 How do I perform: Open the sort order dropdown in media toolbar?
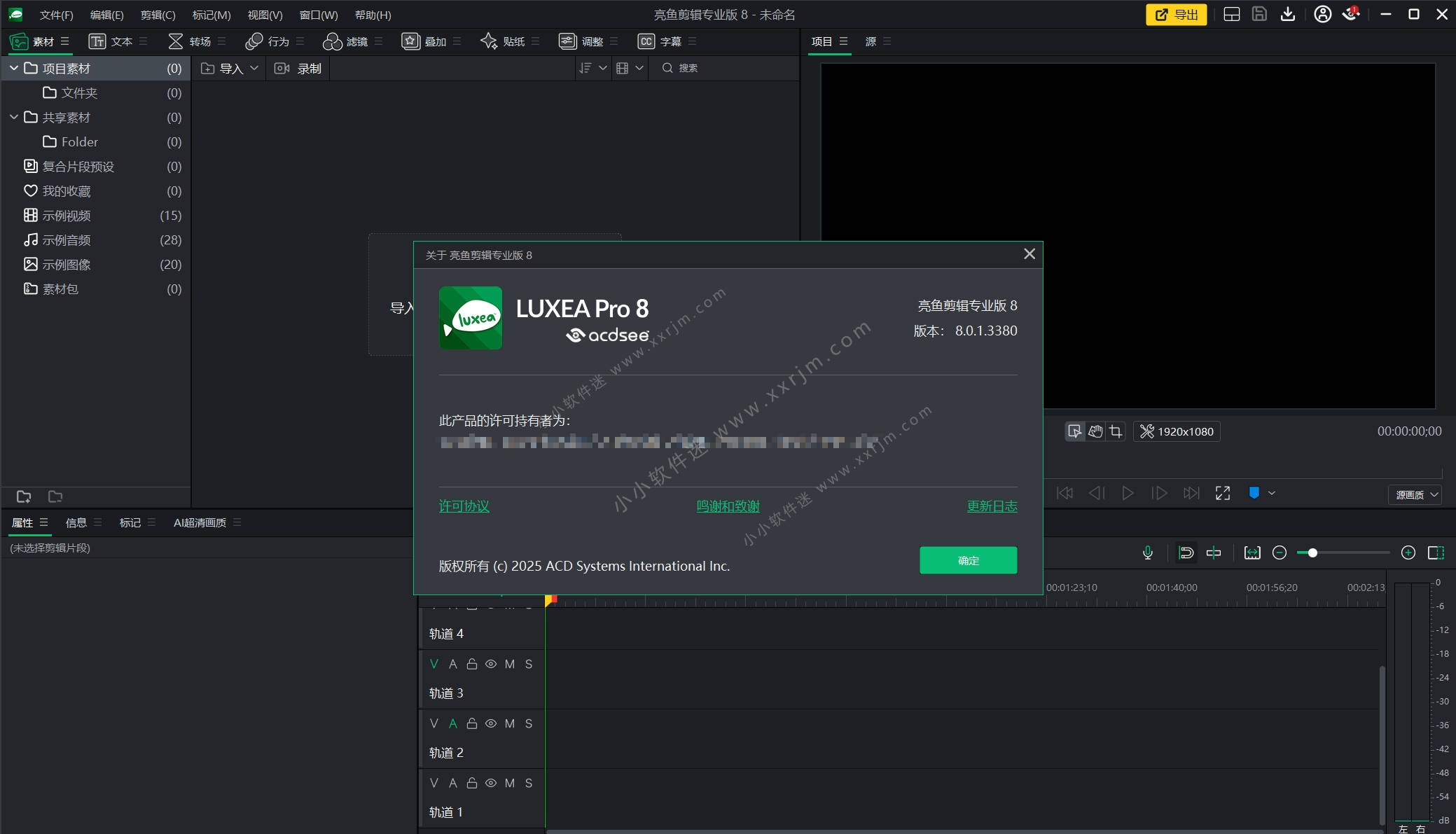point(592,68)
